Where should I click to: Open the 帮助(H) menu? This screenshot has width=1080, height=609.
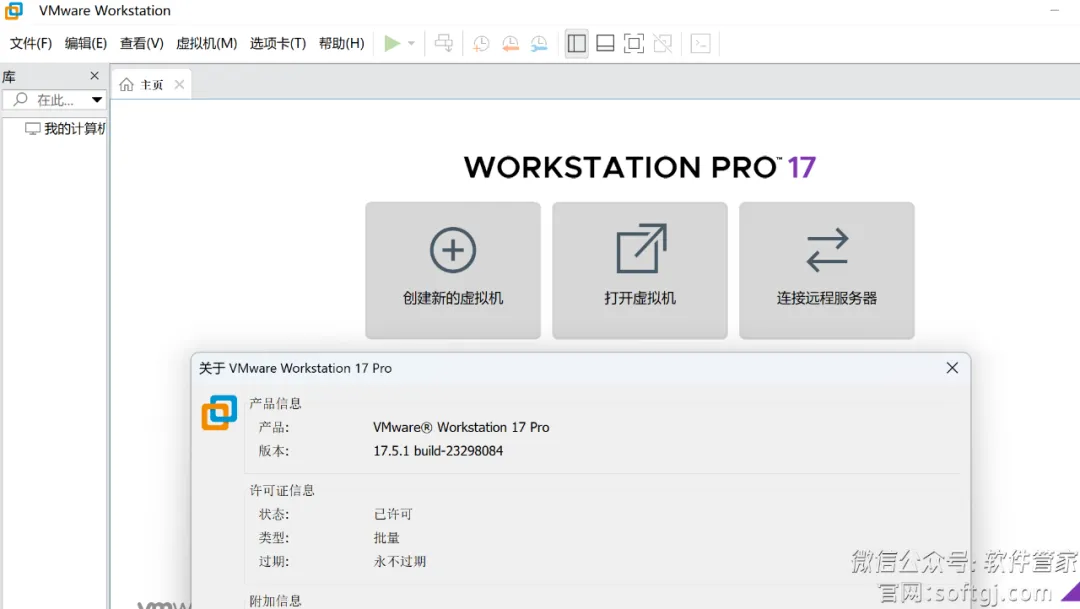341,43
